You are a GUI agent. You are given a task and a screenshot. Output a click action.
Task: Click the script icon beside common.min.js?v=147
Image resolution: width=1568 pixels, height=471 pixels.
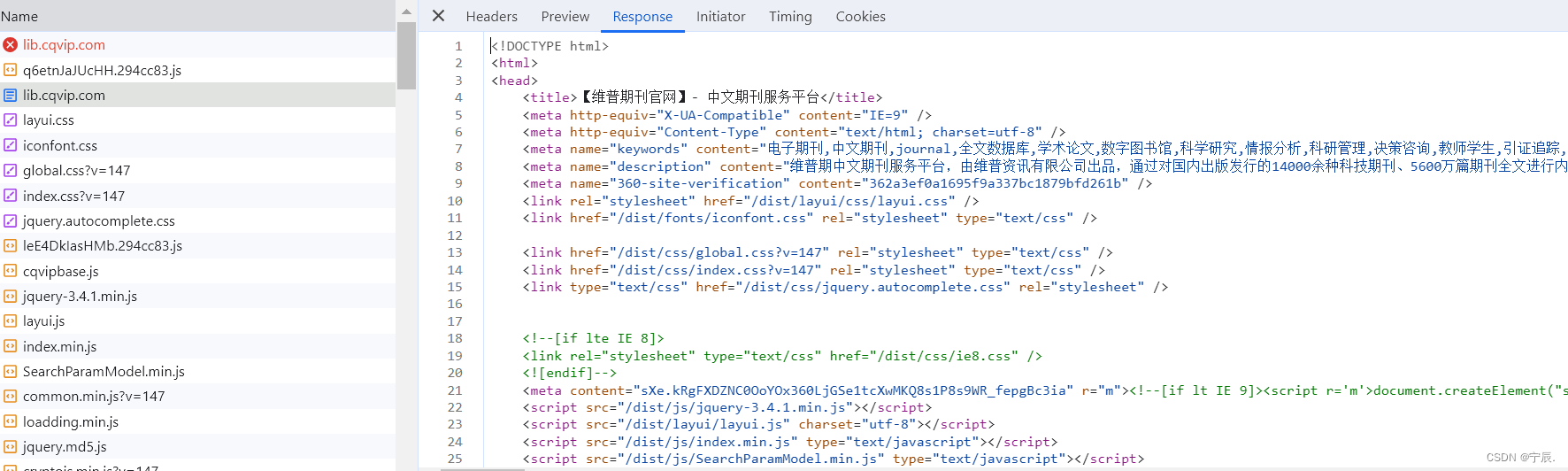point(11,396)
